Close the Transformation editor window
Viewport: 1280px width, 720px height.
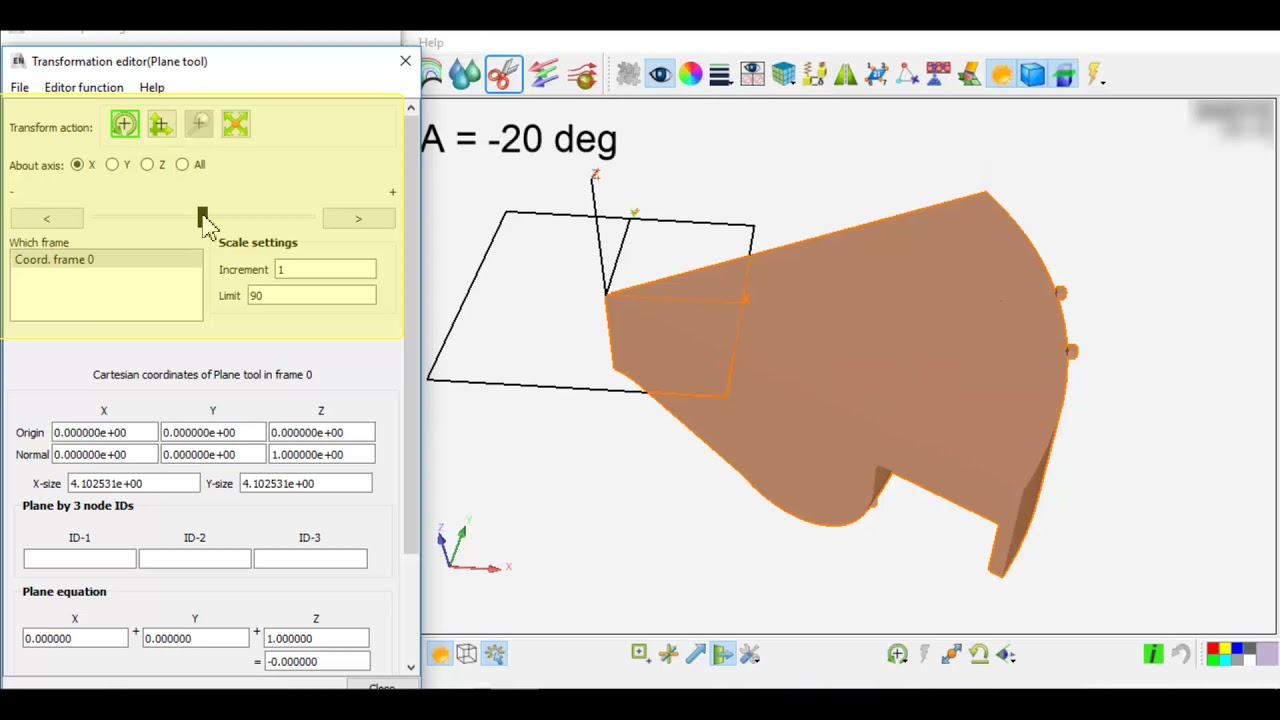coord(405,61)
